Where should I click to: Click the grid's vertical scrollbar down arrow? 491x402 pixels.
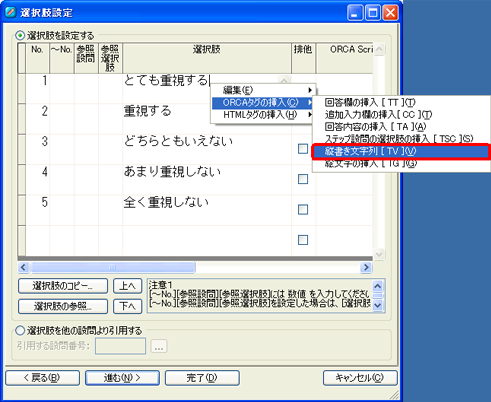(x=379, y=255)
